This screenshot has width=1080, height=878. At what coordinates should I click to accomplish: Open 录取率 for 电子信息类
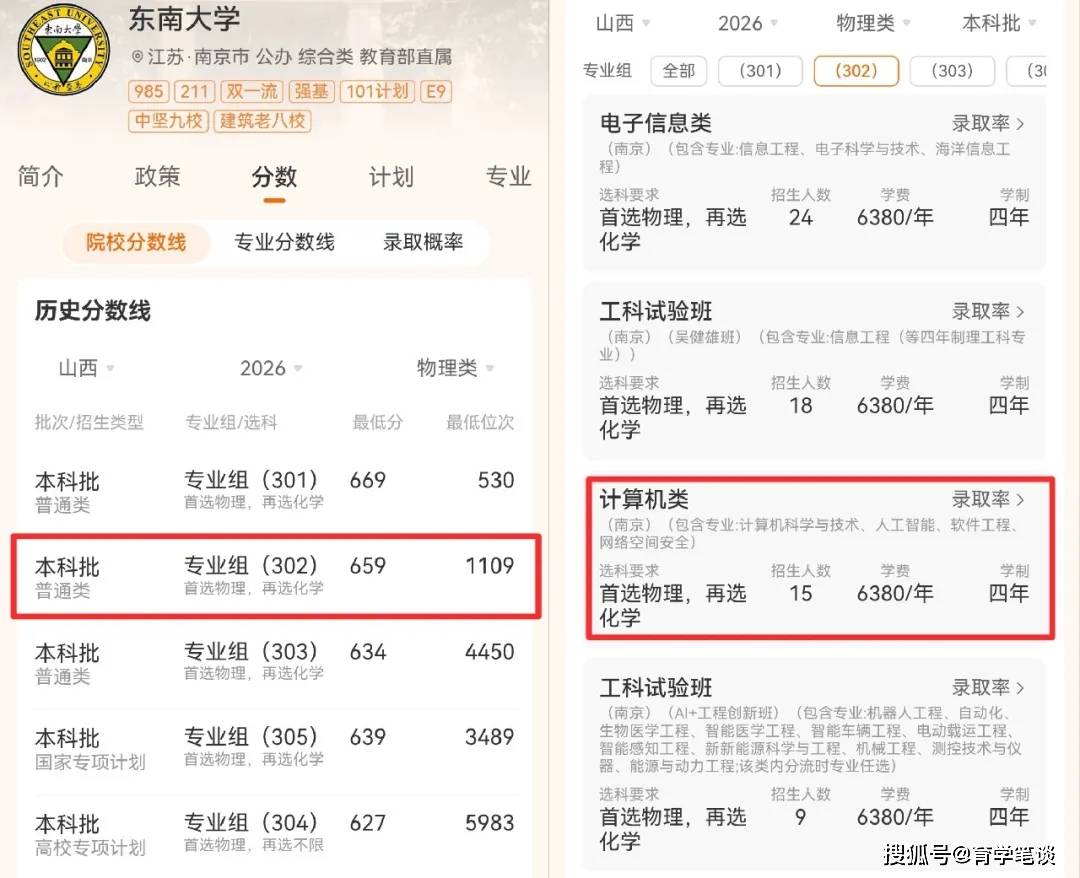pyautogui.click(x=988, y=124)
